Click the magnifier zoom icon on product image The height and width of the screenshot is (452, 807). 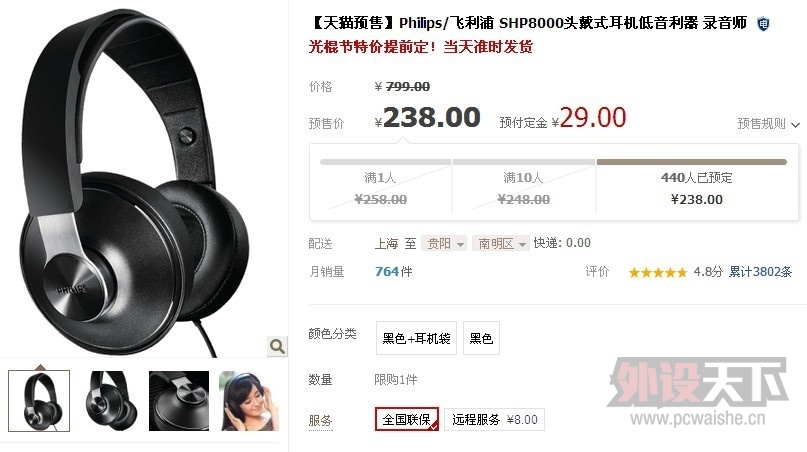[277, 346]
